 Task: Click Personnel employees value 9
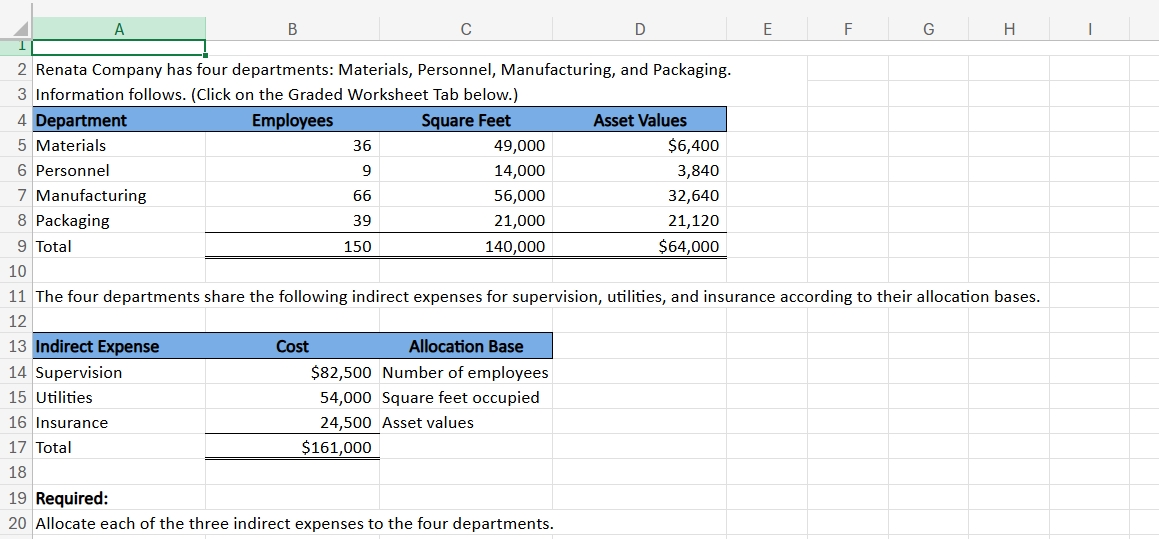[x=292, y=171]
